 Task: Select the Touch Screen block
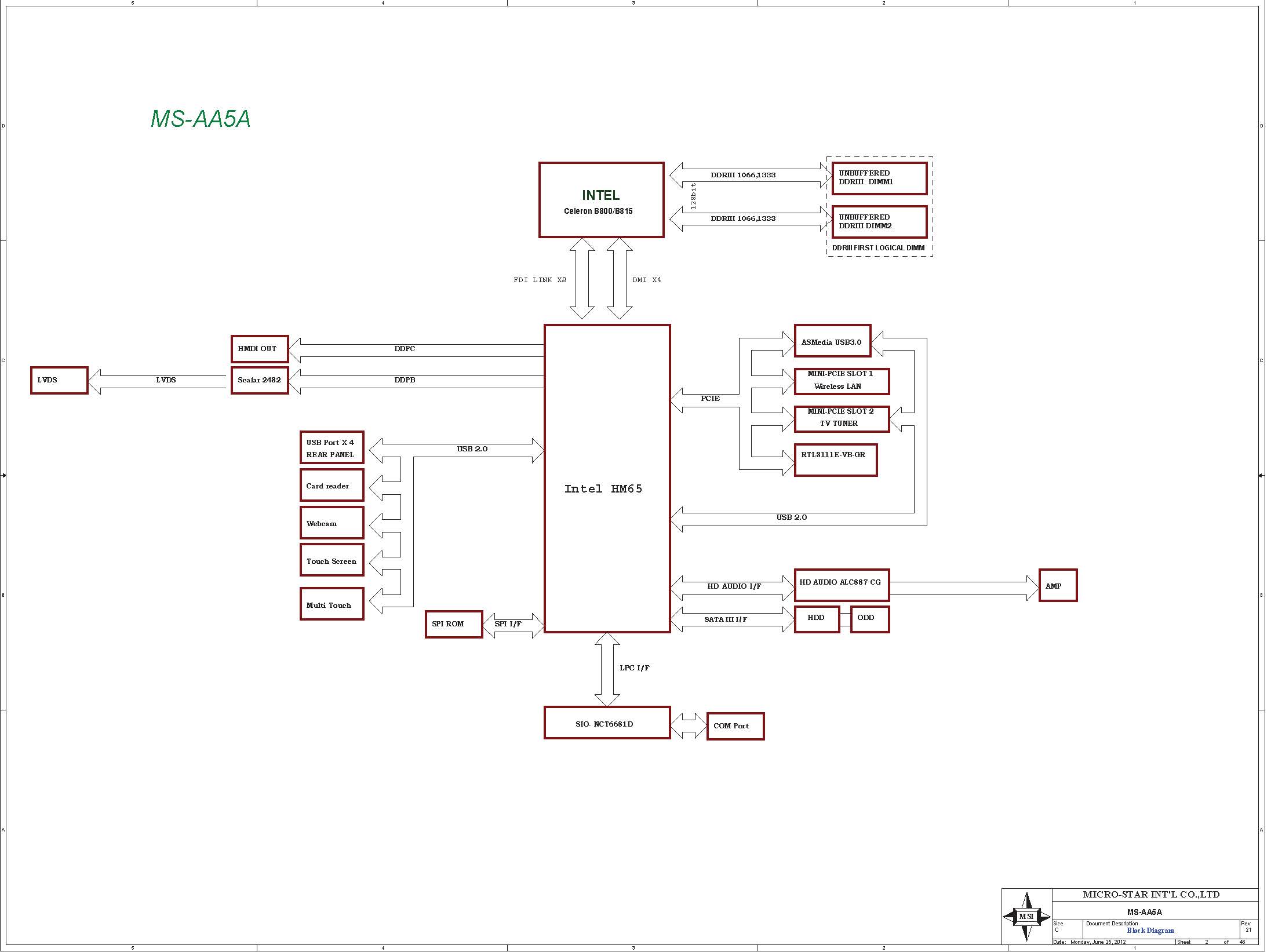pyautogui.click(x=332, y=560)
